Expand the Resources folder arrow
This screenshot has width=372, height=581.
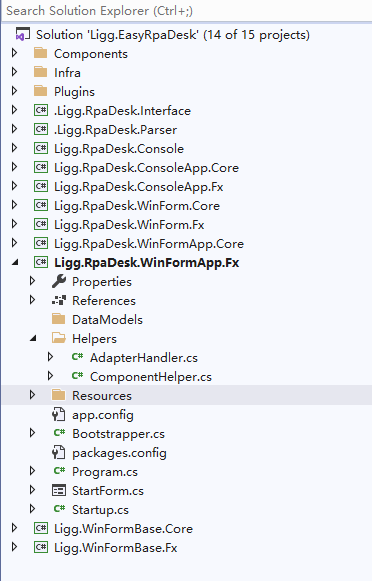click(x=33, y=395)
